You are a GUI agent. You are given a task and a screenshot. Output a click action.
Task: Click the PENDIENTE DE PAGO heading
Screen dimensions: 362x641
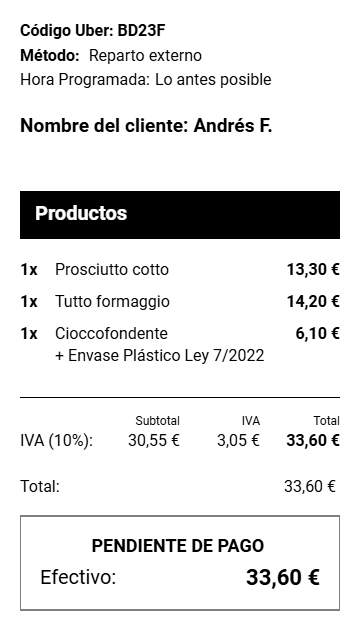[178, 546]
